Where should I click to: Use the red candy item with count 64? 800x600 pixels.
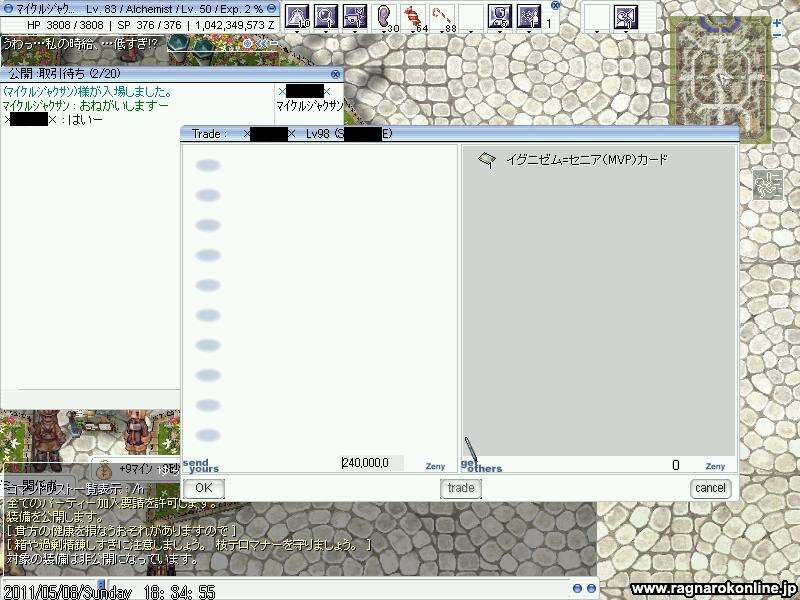[413, 16]
